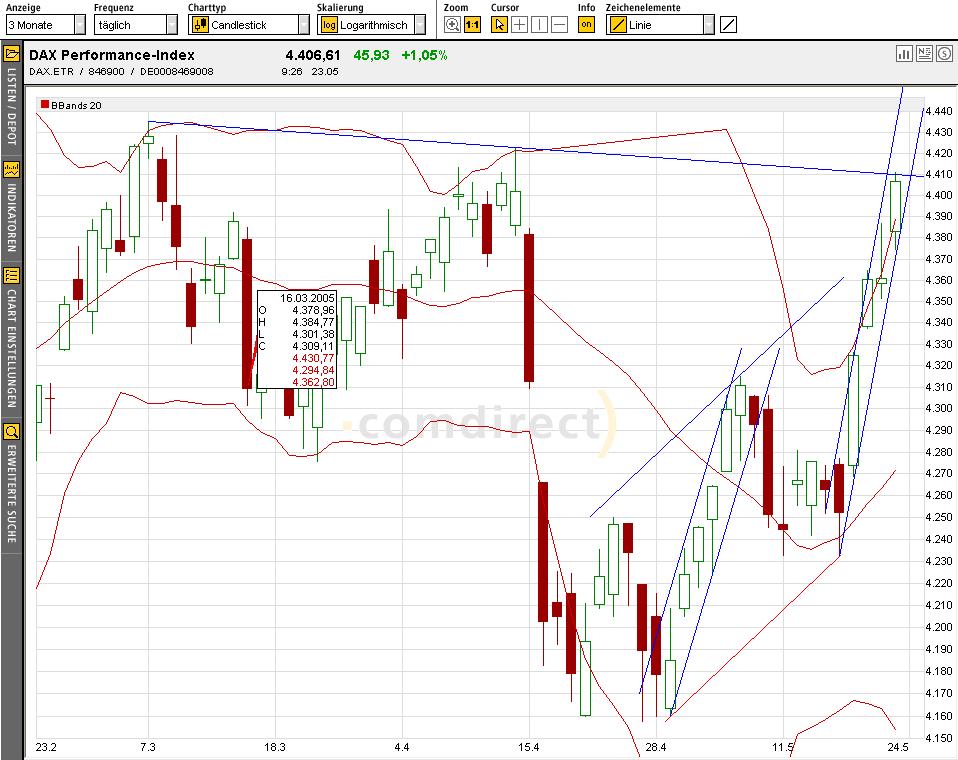Click the 4.150 price axis label
Screen dimensions: 958x760
tap(939, 738)
